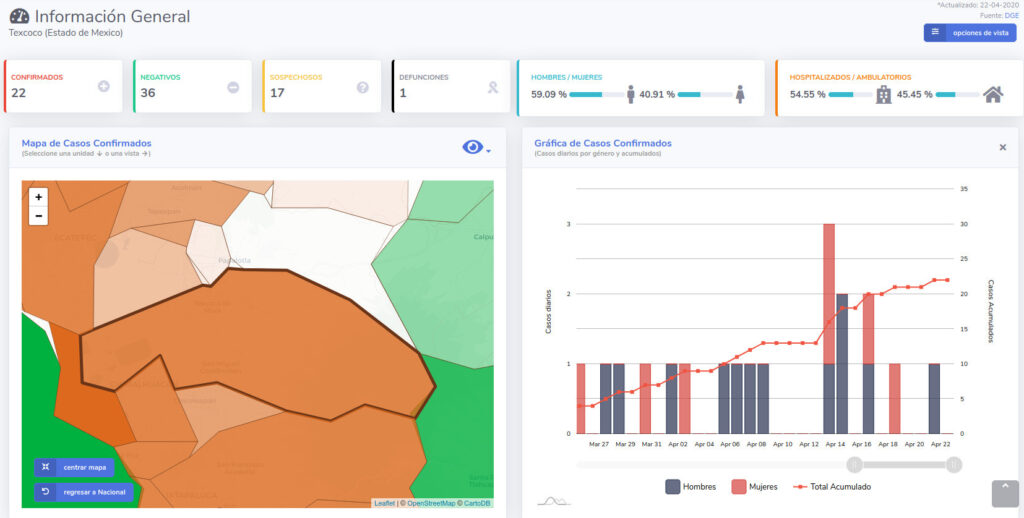Click the ribbon icon in Defunciones card
This screenshot has height=518, width=1024.
(x=492, y=87)
